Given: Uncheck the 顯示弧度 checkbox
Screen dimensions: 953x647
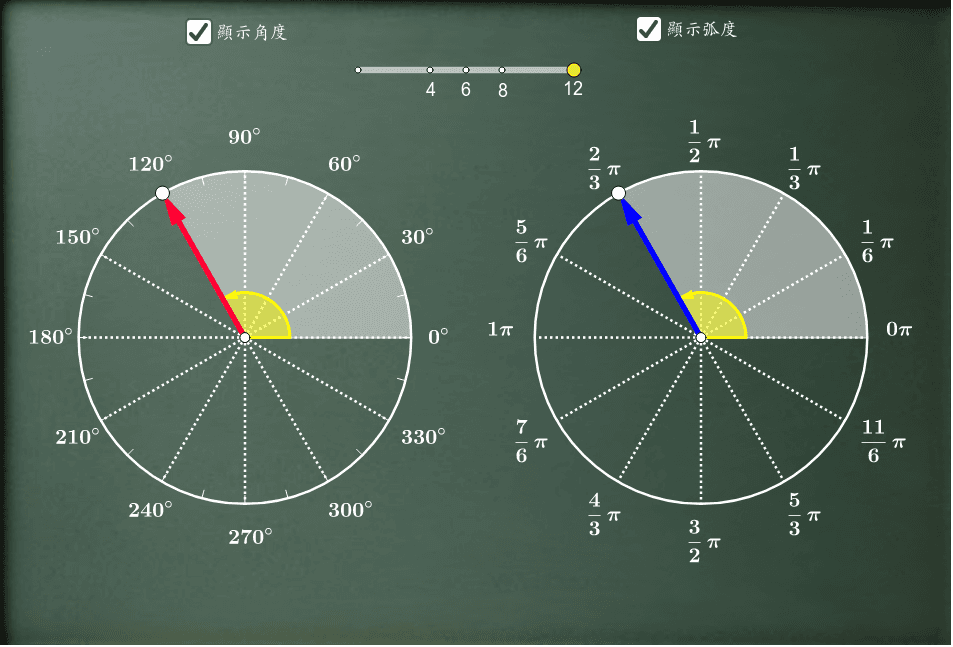Looking at the screenshot, I should tap(649, 29).
